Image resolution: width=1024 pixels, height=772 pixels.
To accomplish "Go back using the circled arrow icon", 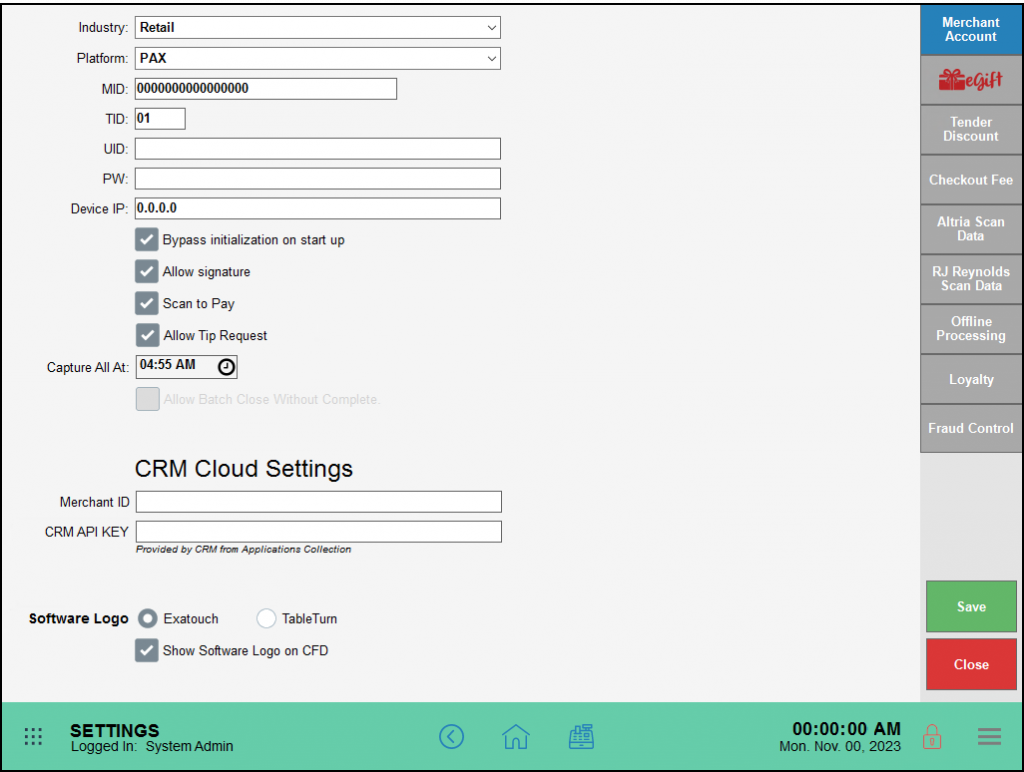I will click(x=452, y=737).
